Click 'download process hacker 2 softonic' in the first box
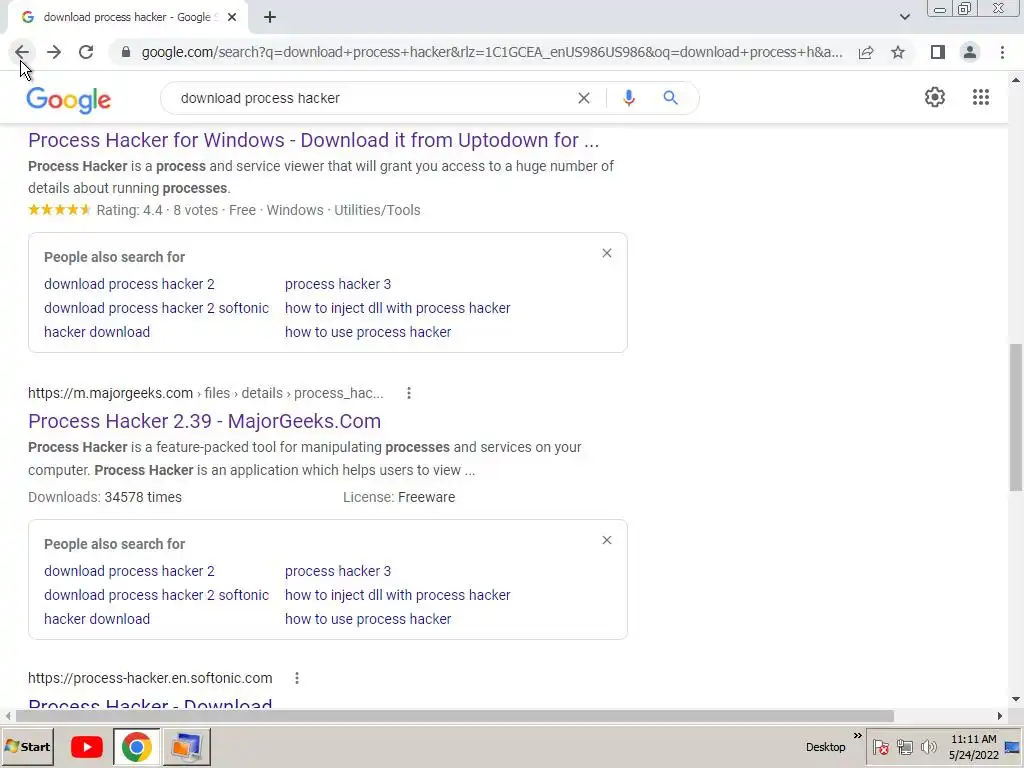Viewport: 1024px width, 768px height. 156,308
